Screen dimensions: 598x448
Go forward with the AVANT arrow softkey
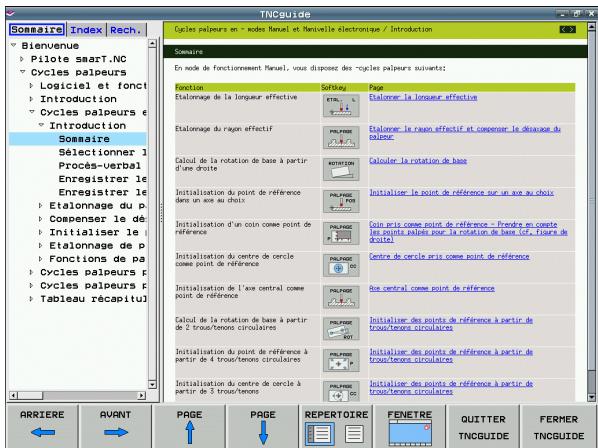tap(116, 426)
